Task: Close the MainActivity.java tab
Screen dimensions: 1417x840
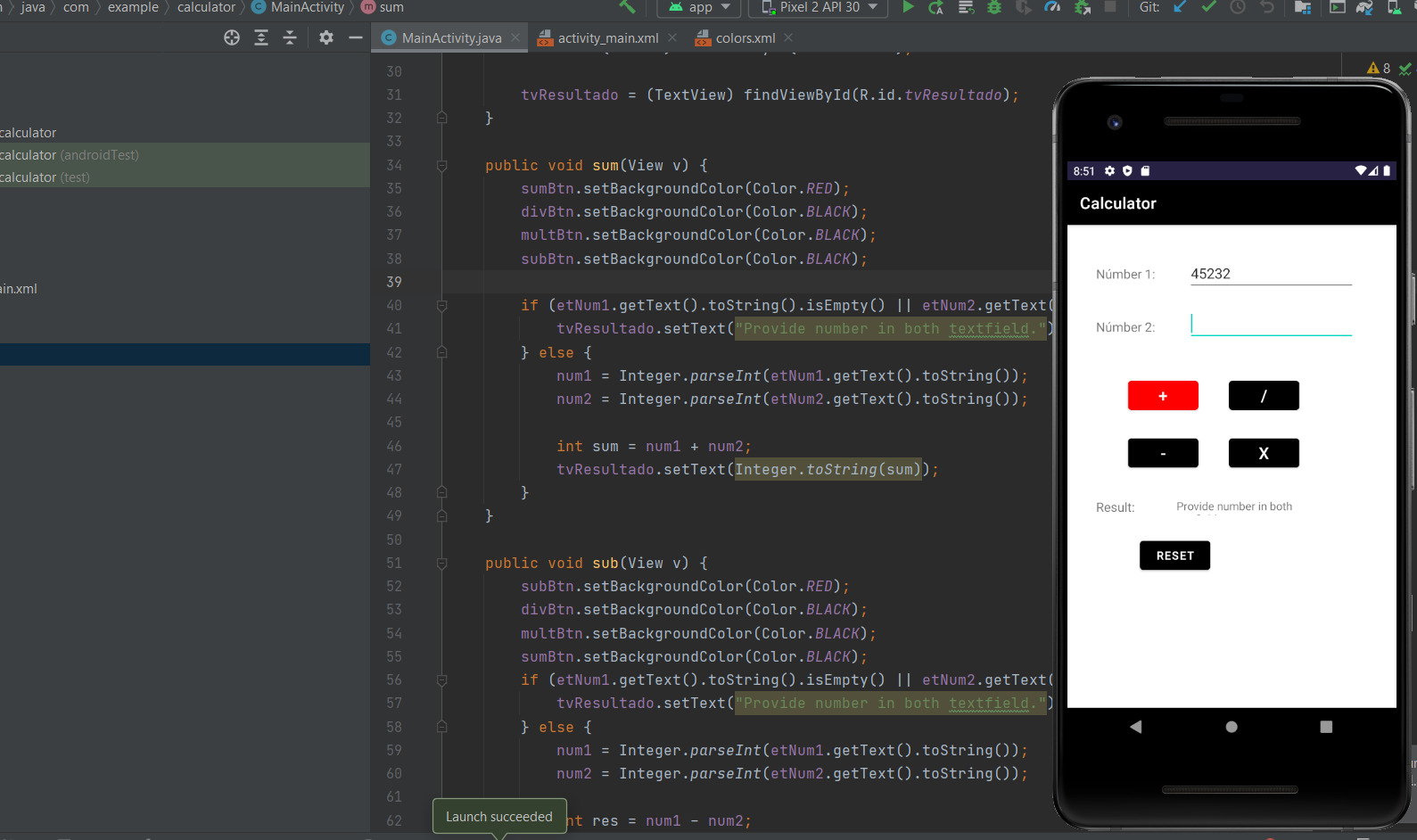Action: coord(515,37)
